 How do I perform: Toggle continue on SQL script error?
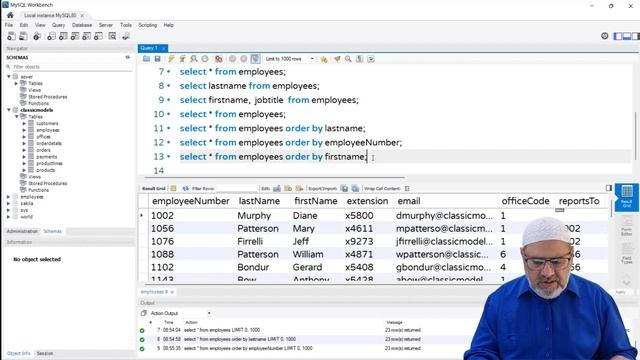point(219,59)
